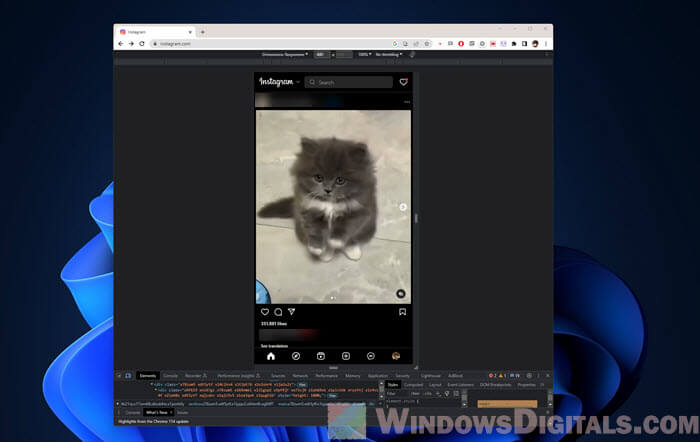Image resolution: width=700 pixels, height=442 pixels.
Task: Advance to the next carousel image arrow
Action: point(403,207)
